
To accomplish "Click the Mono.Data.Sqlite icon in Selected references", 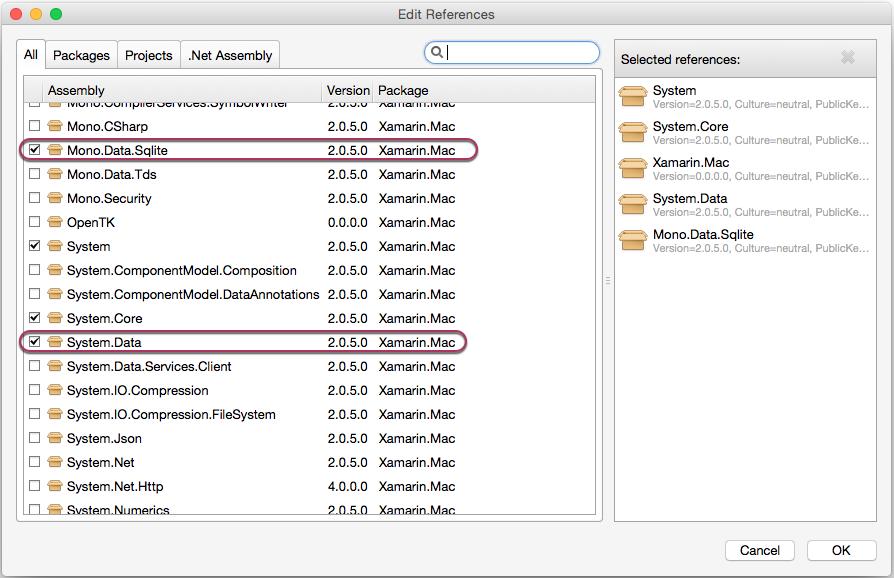I will [633, 240].
